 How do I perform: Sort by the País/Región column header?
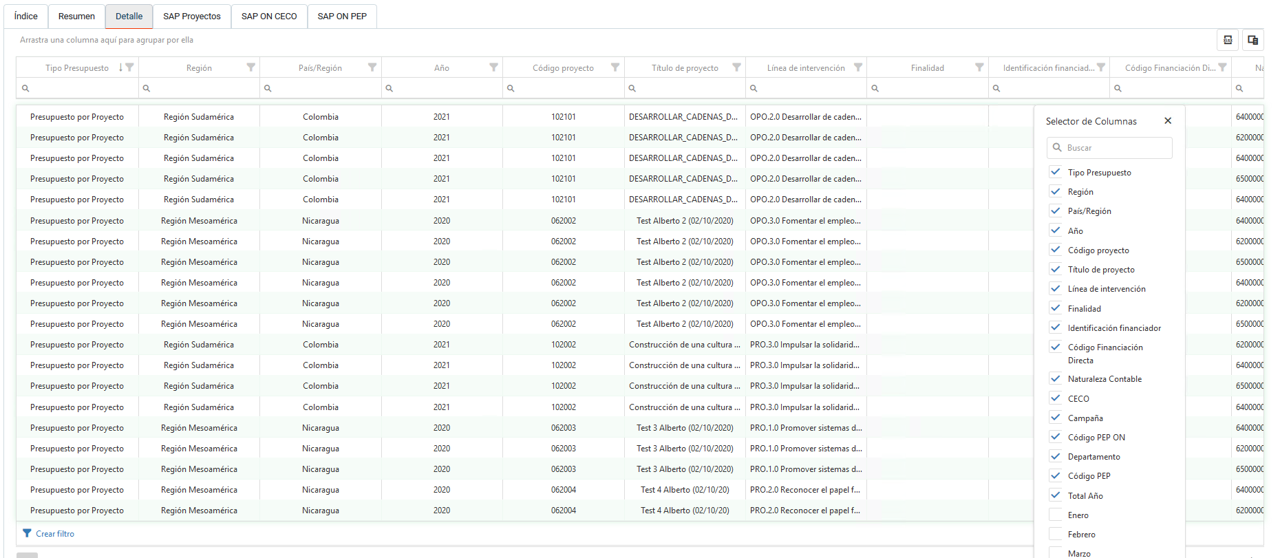pyautogui.click(x=320, y=68)
